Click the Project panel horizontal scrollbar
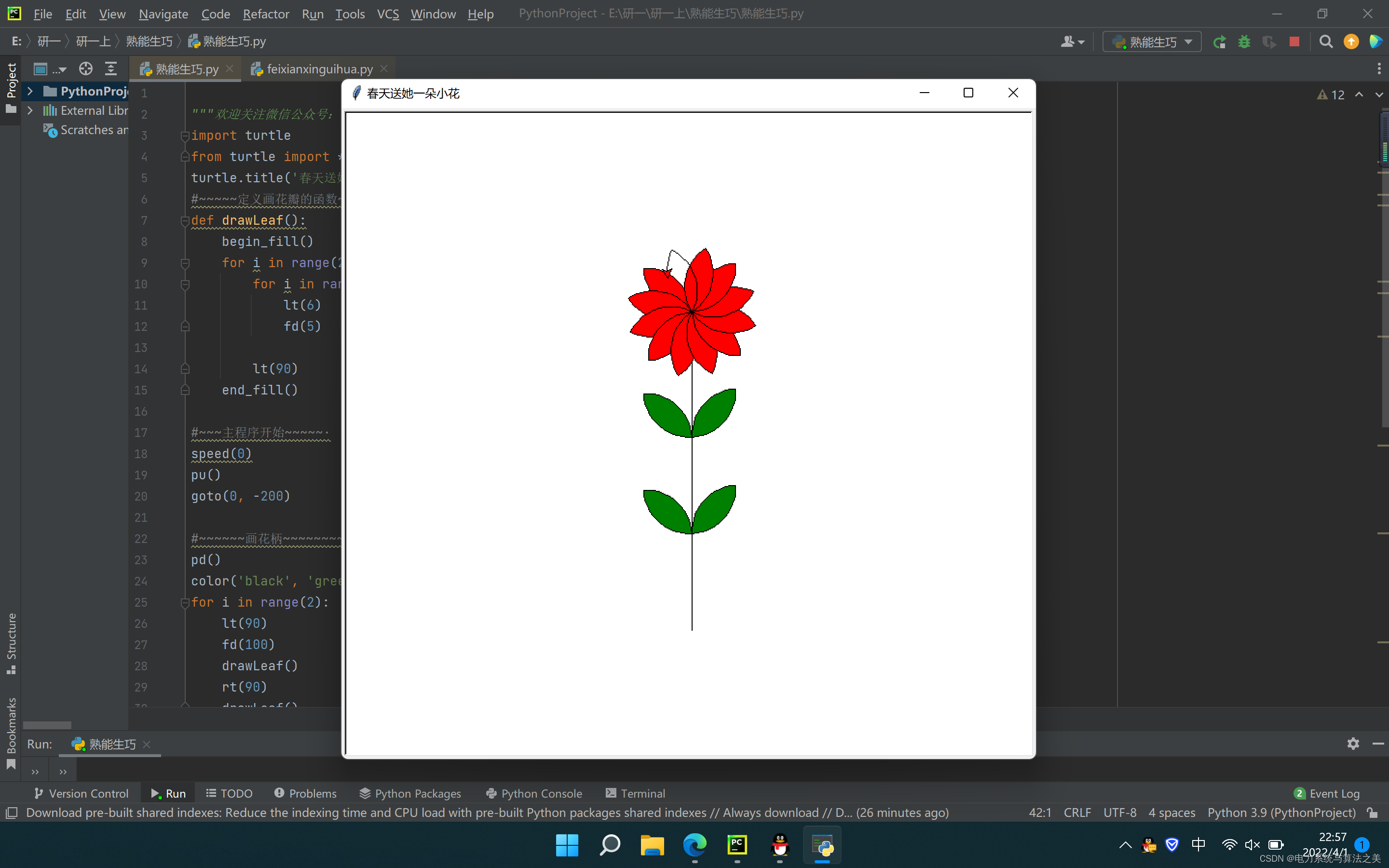This screenshot has width=1389, height=868. click(47, 725)
